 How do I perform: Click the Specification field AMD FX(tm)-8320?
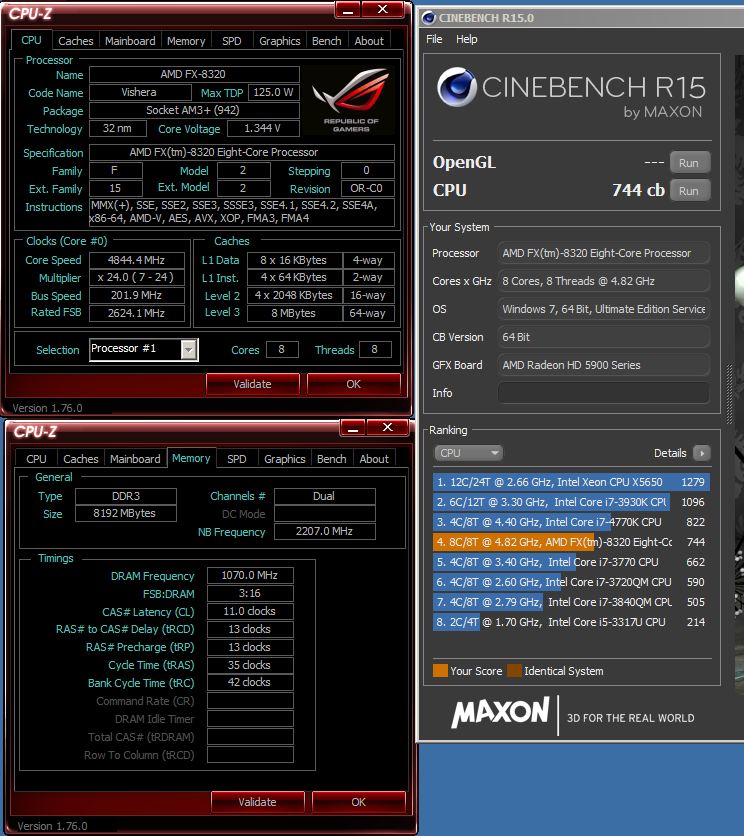242,152
